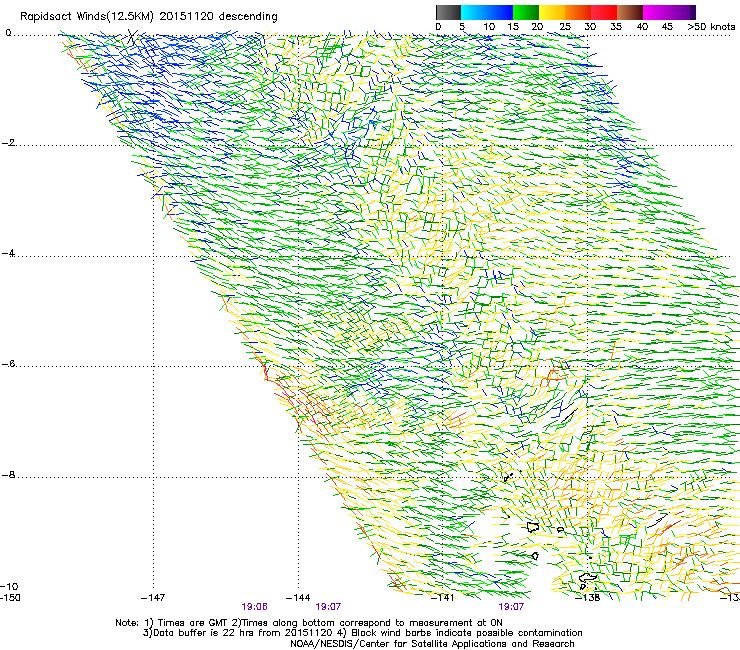Select the '35' label under the color bar
Screen dimensions: 740x650
click(616, 27)
